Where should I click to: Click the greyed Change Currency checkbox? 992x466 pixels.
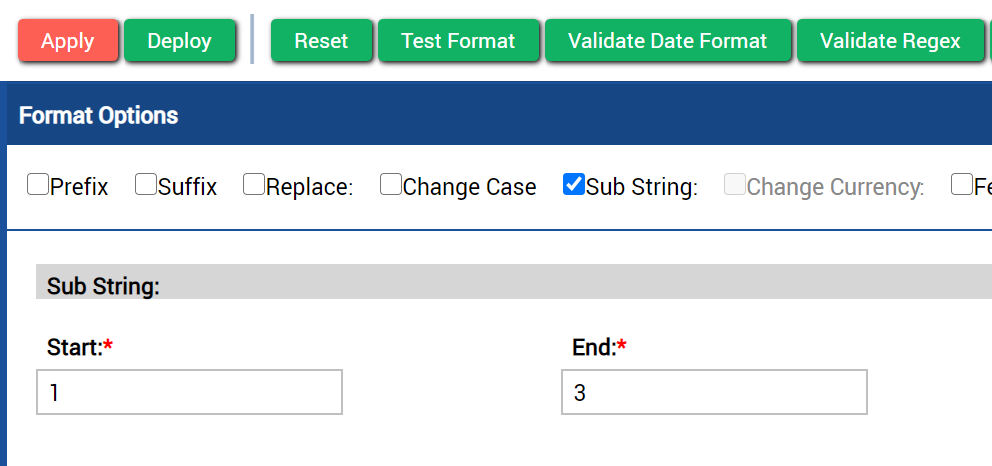tap(735, 185)
